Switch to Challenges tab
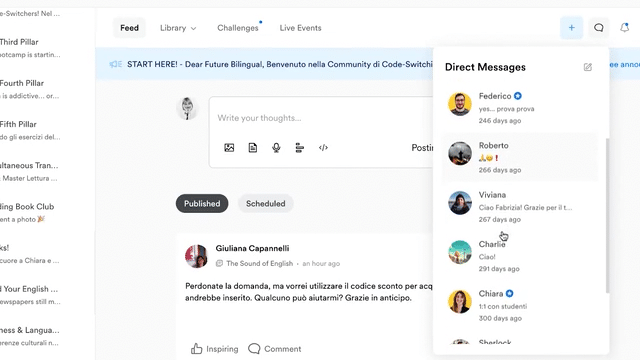The height and width of the screenshot is (360, 640). [x=238, y=28]
